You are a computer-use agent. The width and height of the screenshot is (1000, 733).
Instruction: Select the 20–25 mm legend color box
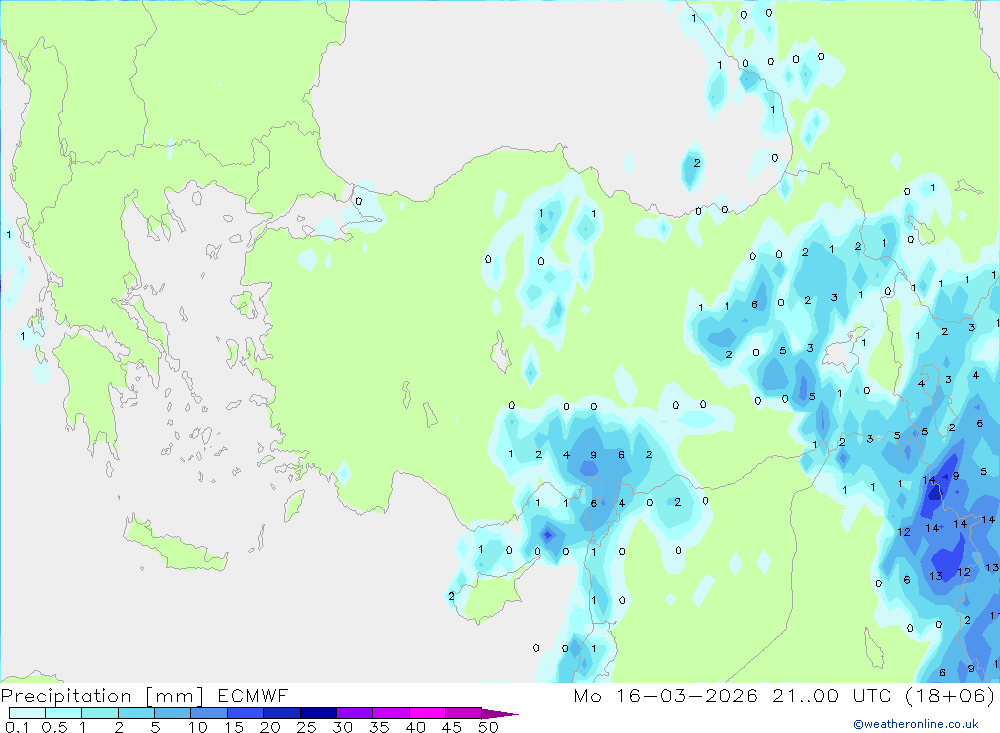click(282, 713)
